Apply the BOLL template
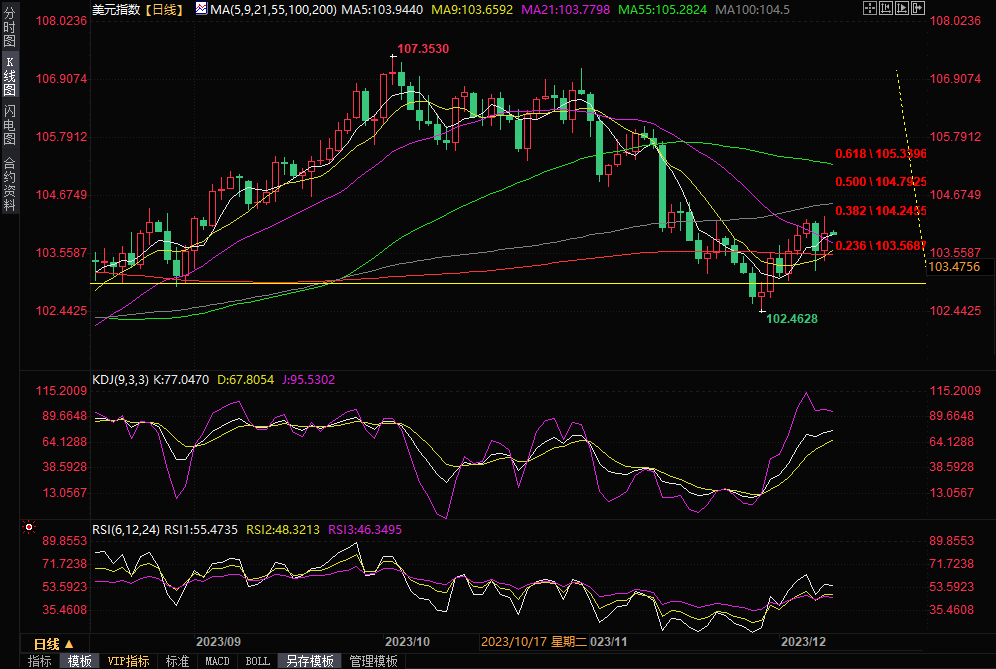996x669 pixels. click(x=257, y=661)
